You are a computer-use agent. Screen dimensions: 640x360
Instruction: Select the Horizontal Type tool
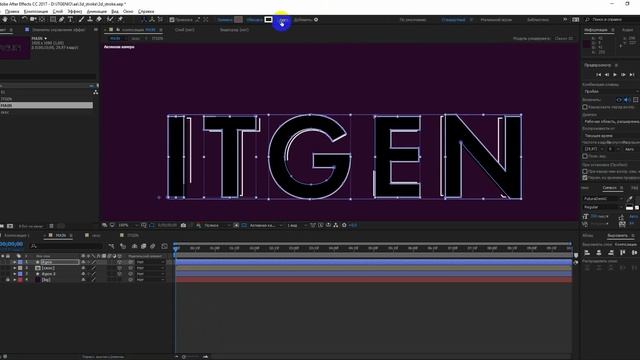point(70,20)
